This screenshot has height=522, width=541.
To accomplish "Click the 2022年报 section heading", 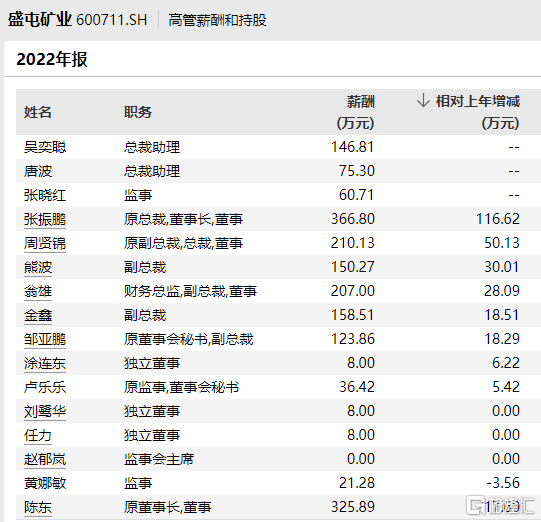I will [x=52, y=59].
